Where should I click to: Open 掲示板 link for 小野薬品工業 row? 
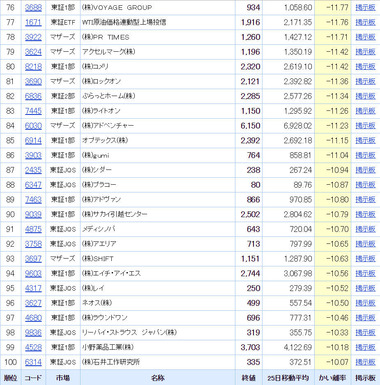(x=365, y=347)
